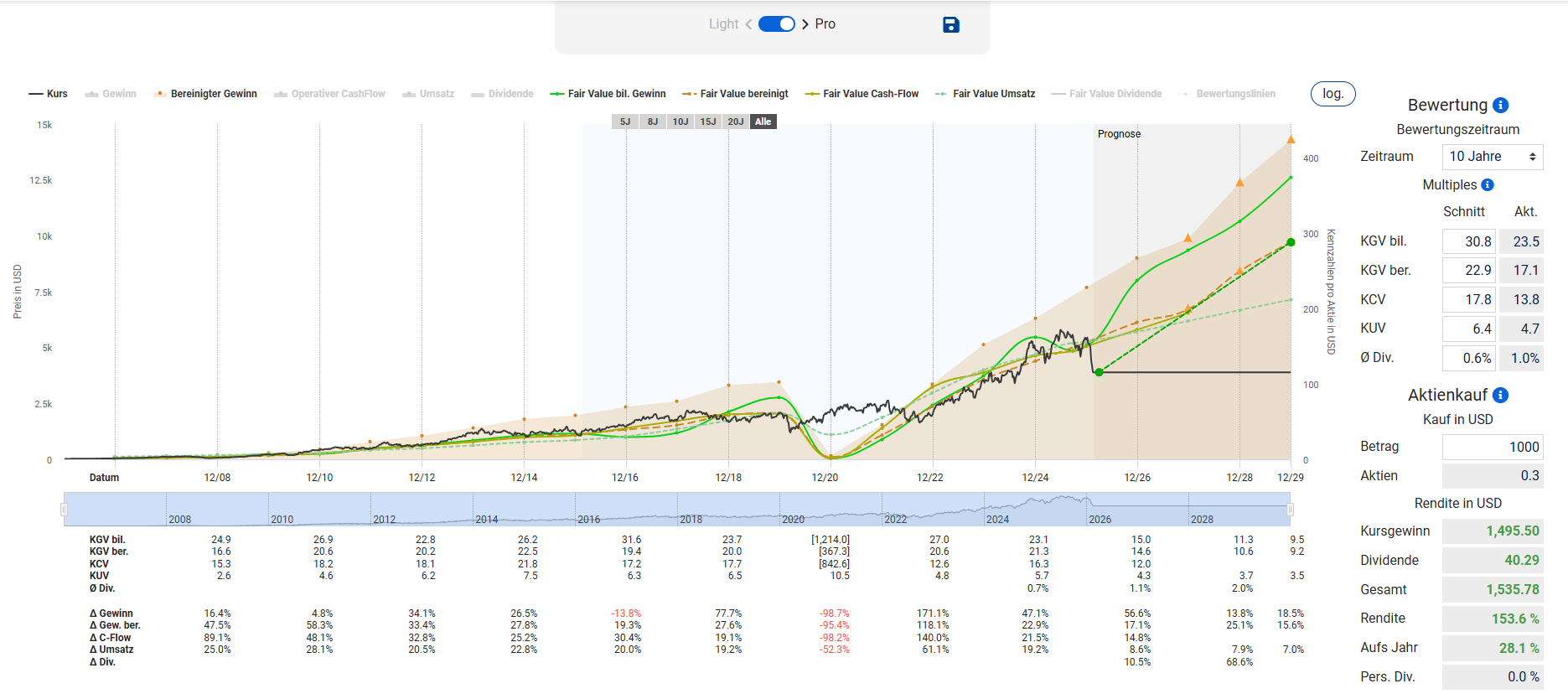Open Bewertung info icon
This screenshot has width=1568, height=699.
[1501, 106]
